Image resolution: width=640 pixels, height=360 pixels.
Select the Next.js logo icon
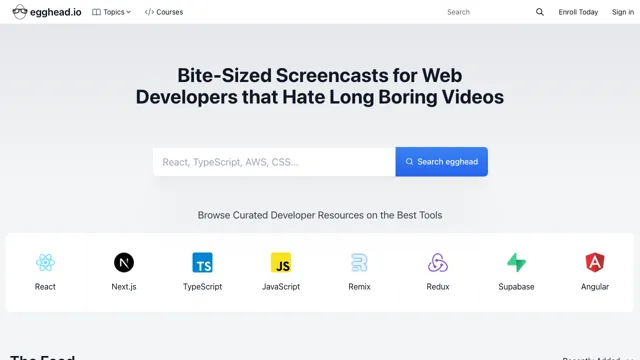point(124,262)
